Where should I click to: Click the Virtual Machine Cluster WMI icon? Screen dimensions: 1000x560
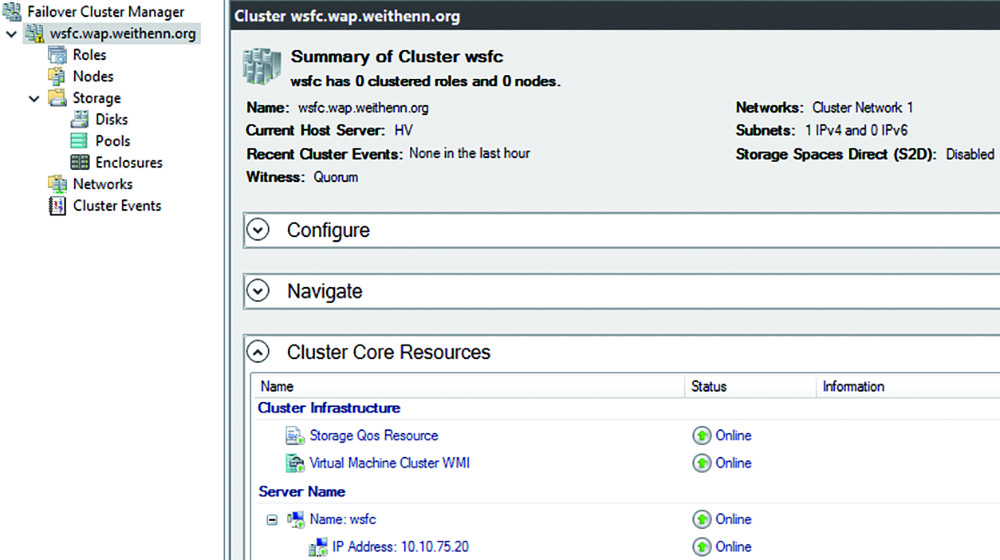295,463
